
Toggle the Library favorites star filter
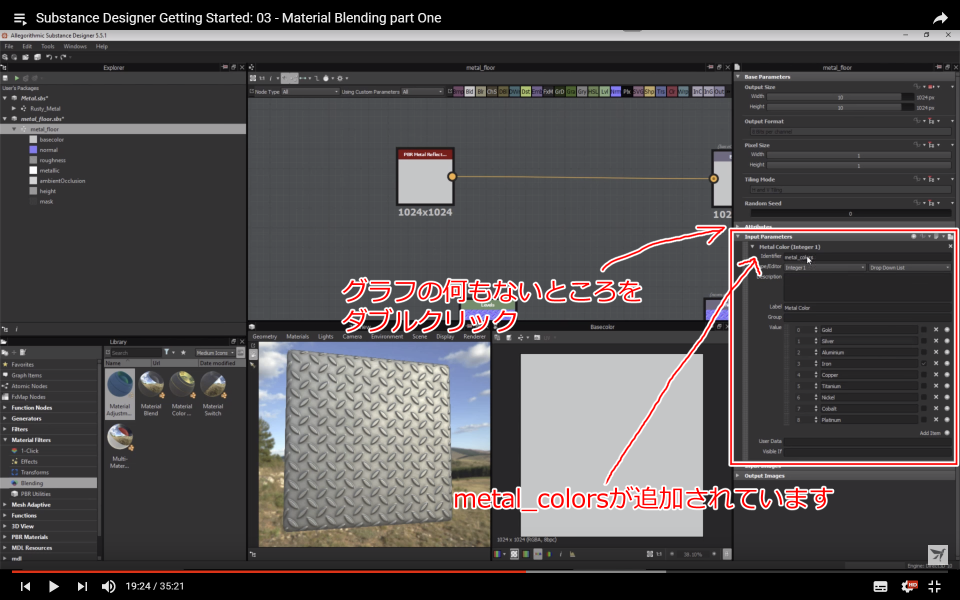(182, 353)
